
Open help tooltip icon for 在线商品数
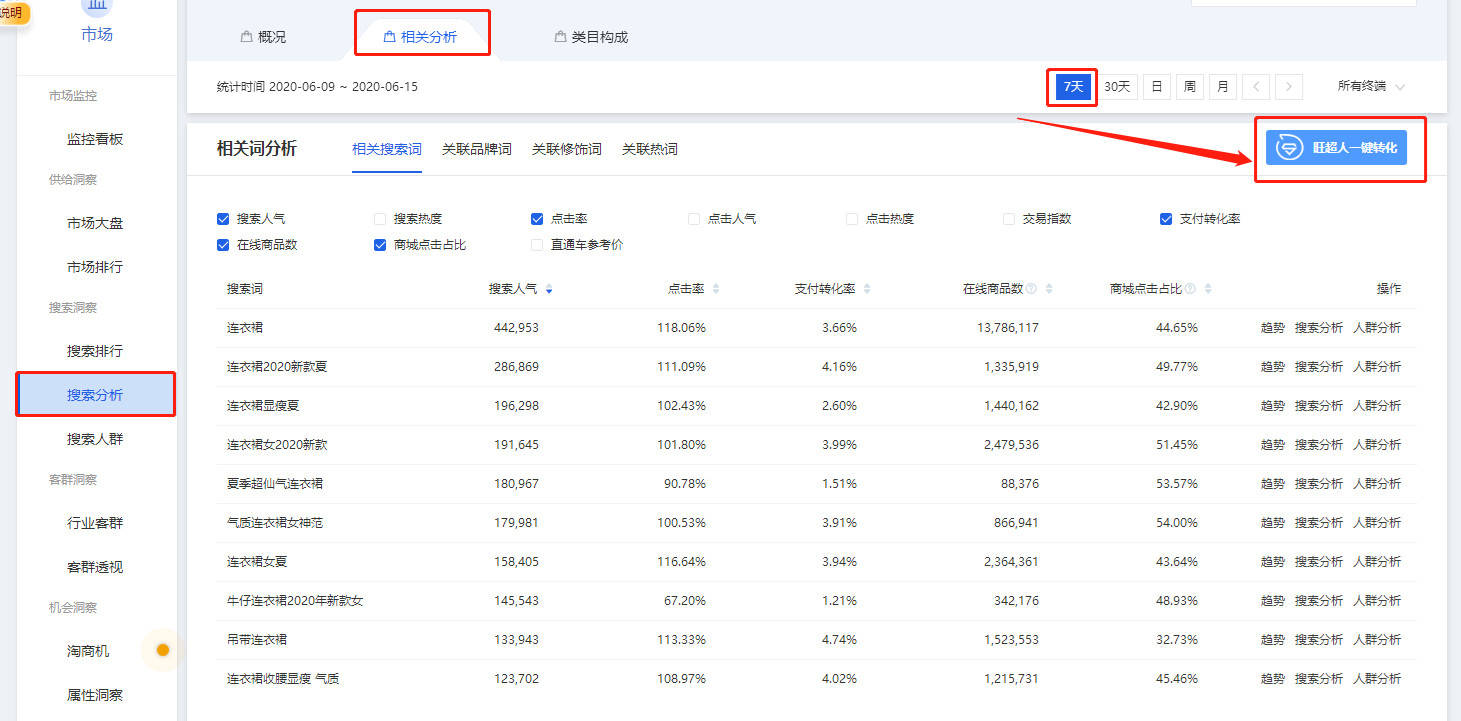[x=1031, y=289]
